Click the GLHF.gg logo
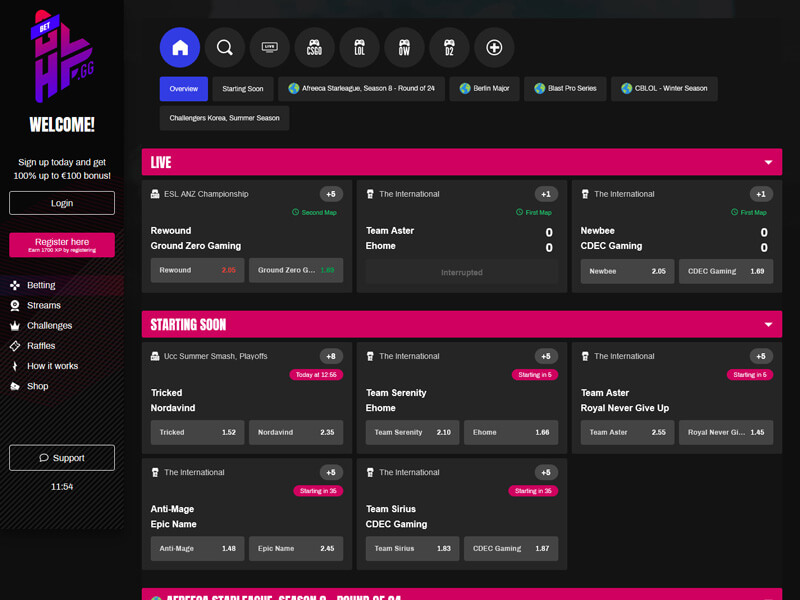The height and width of the screenshot is (600, 800). 62,56
